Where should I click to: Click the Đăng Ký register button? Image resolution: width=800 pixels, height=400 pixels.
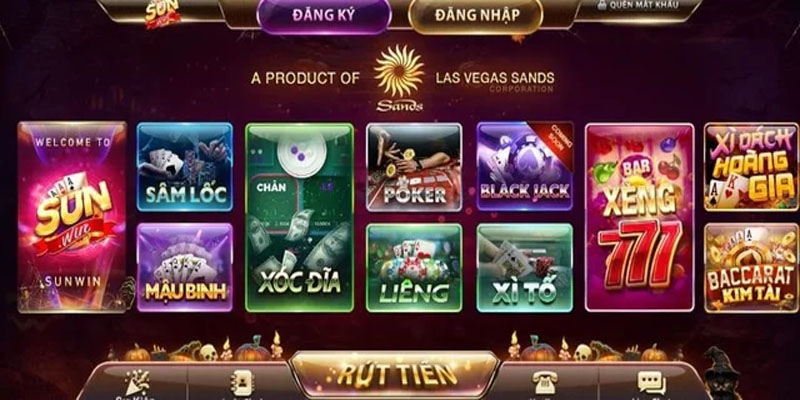324,16
